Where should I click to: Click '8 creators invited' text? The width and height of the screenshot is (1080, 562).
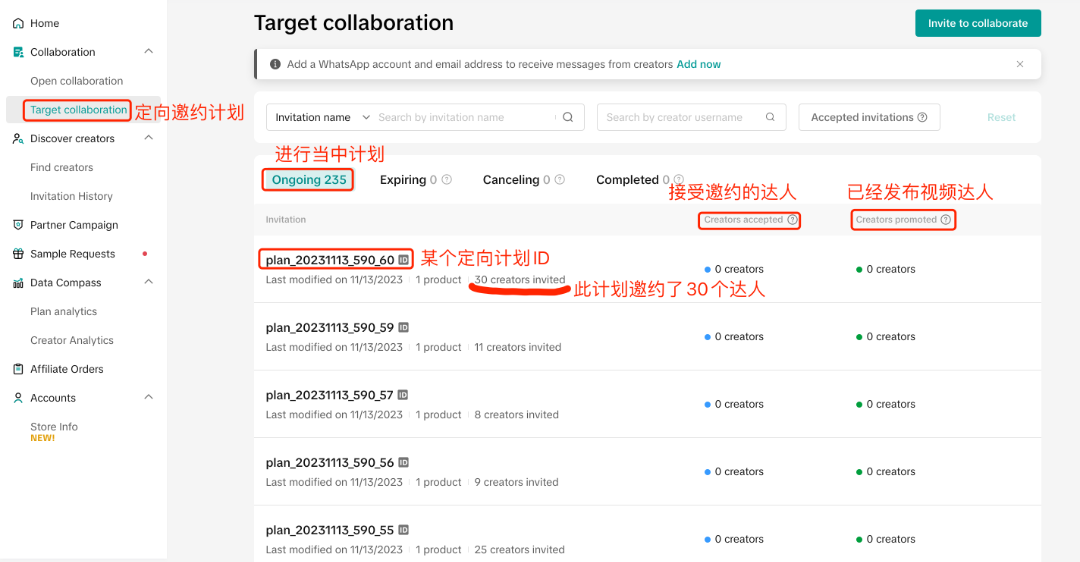click(516, 415)
